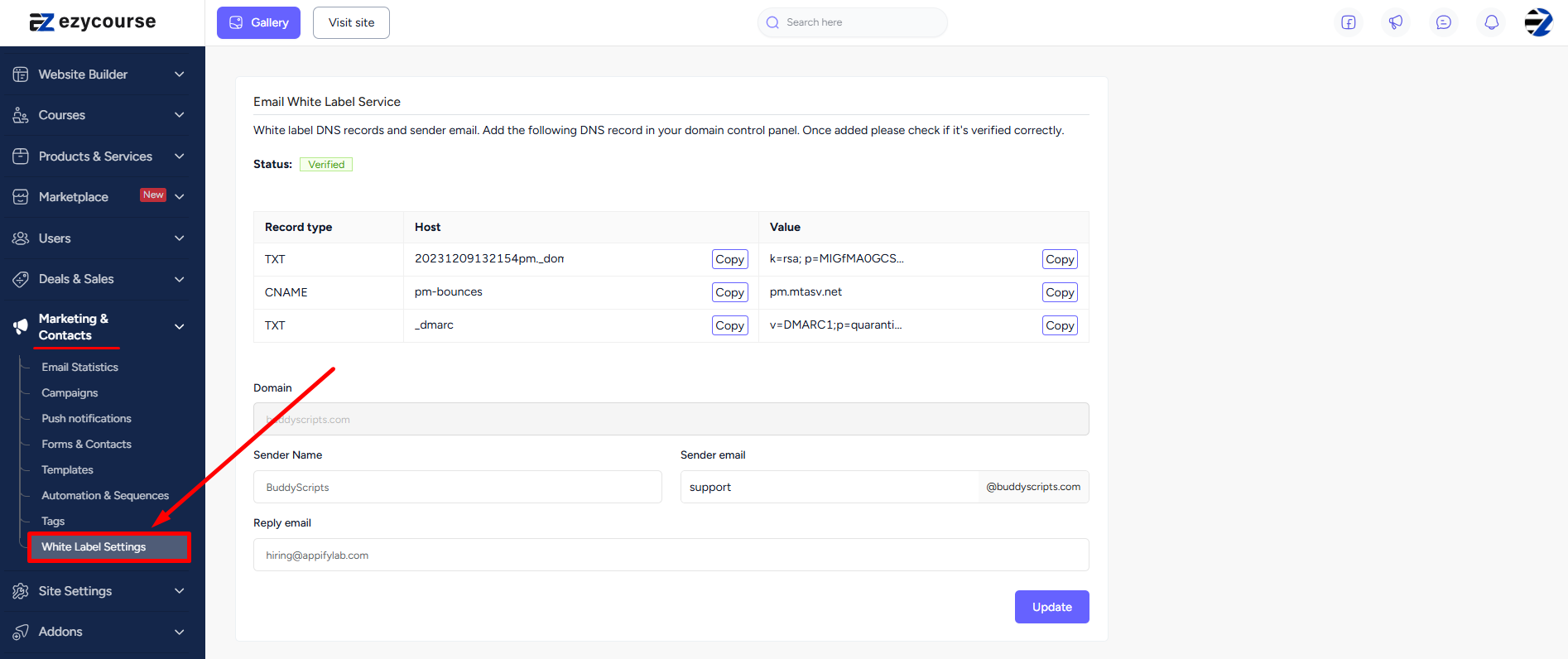Screen dimensions: 1568x659
Task: Click the Marketplace sidebar icon
Action: tap(21, 197)
